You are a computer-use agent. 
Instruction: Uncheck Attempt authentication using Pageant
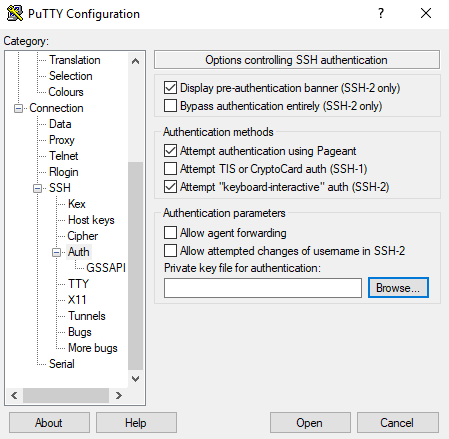(170, 151)
